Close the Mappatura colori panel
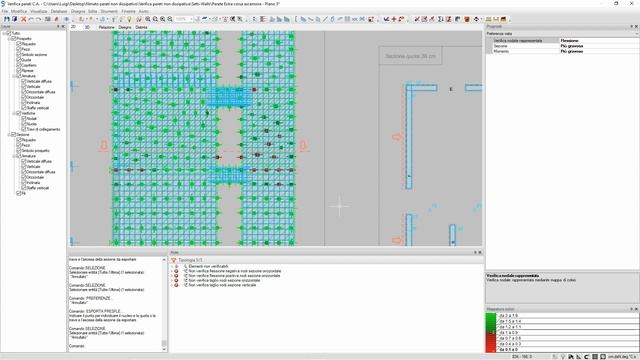Image resolution: width=640 pixels, height=360 pixels. (x=636, y=309)
